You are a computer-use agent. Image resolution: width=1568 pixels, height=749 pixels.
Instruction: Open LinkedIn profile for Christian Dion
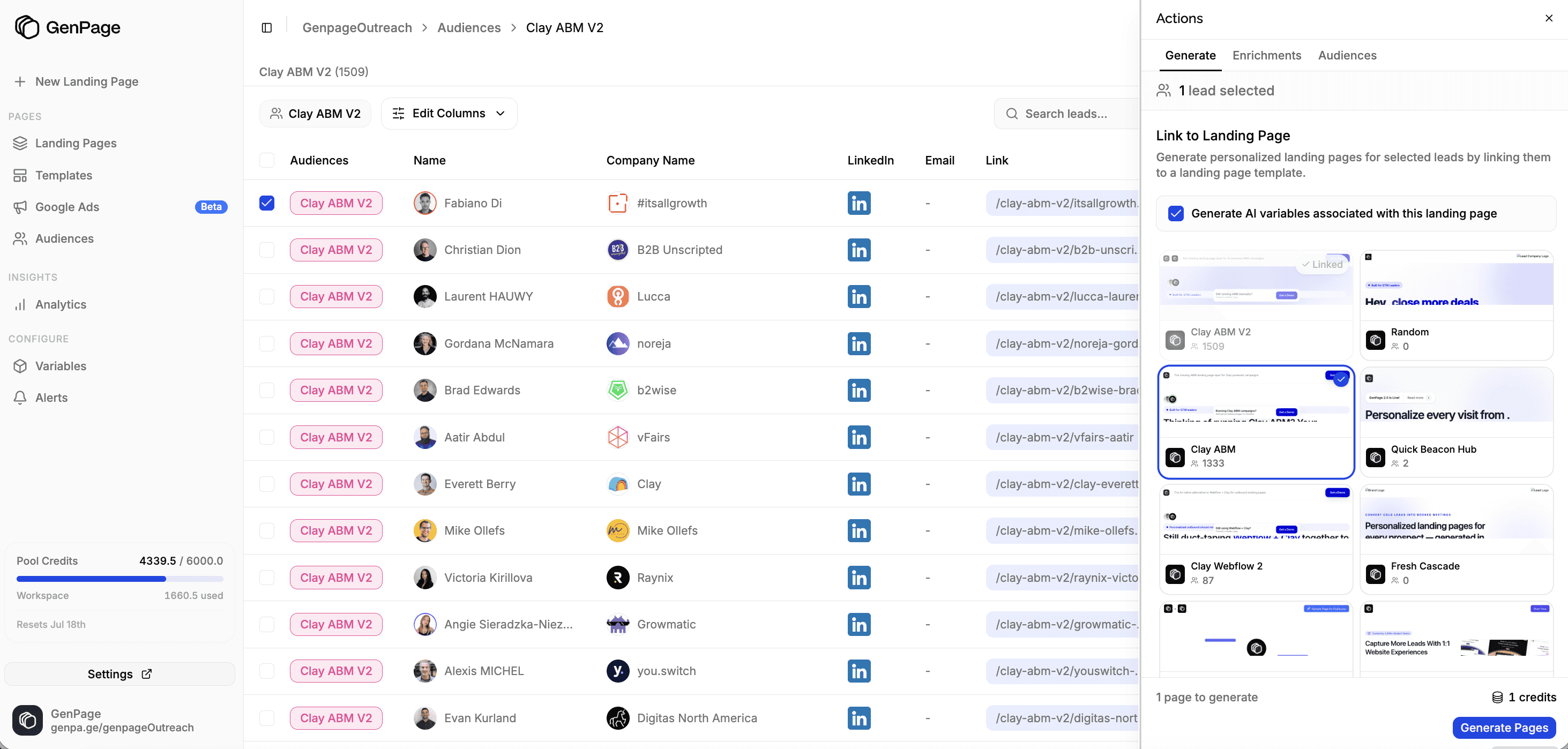point(859,250)
